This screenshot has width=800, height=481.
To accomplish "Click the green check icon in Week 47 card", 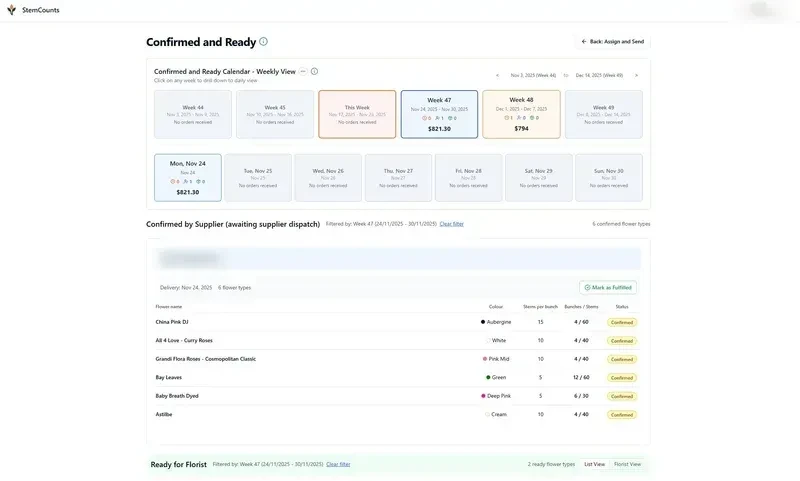I will [x=450, y=118].
